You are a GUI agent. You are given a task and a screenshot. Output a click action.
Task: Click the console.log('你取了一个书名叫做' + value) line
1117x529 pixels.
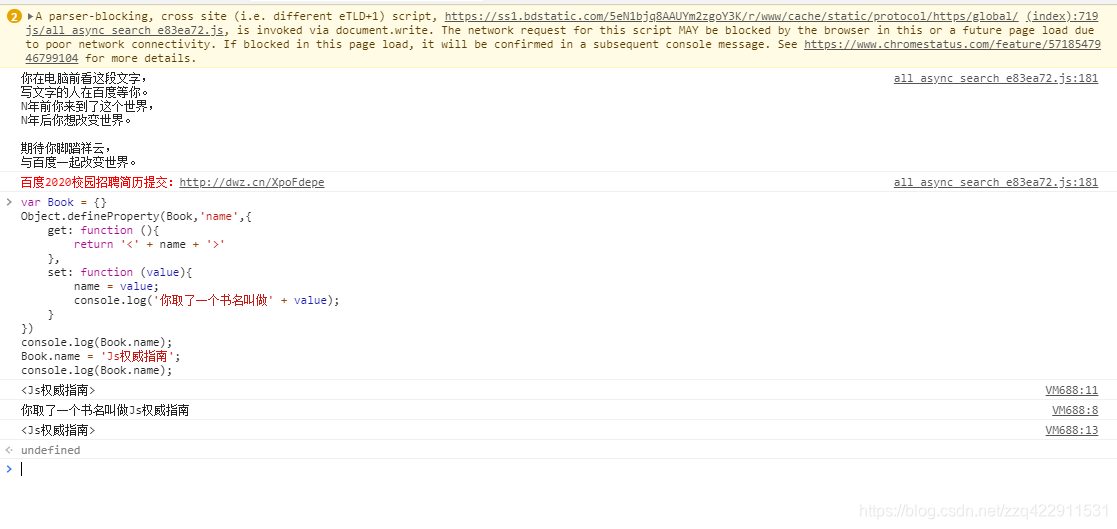pos(207,300)
